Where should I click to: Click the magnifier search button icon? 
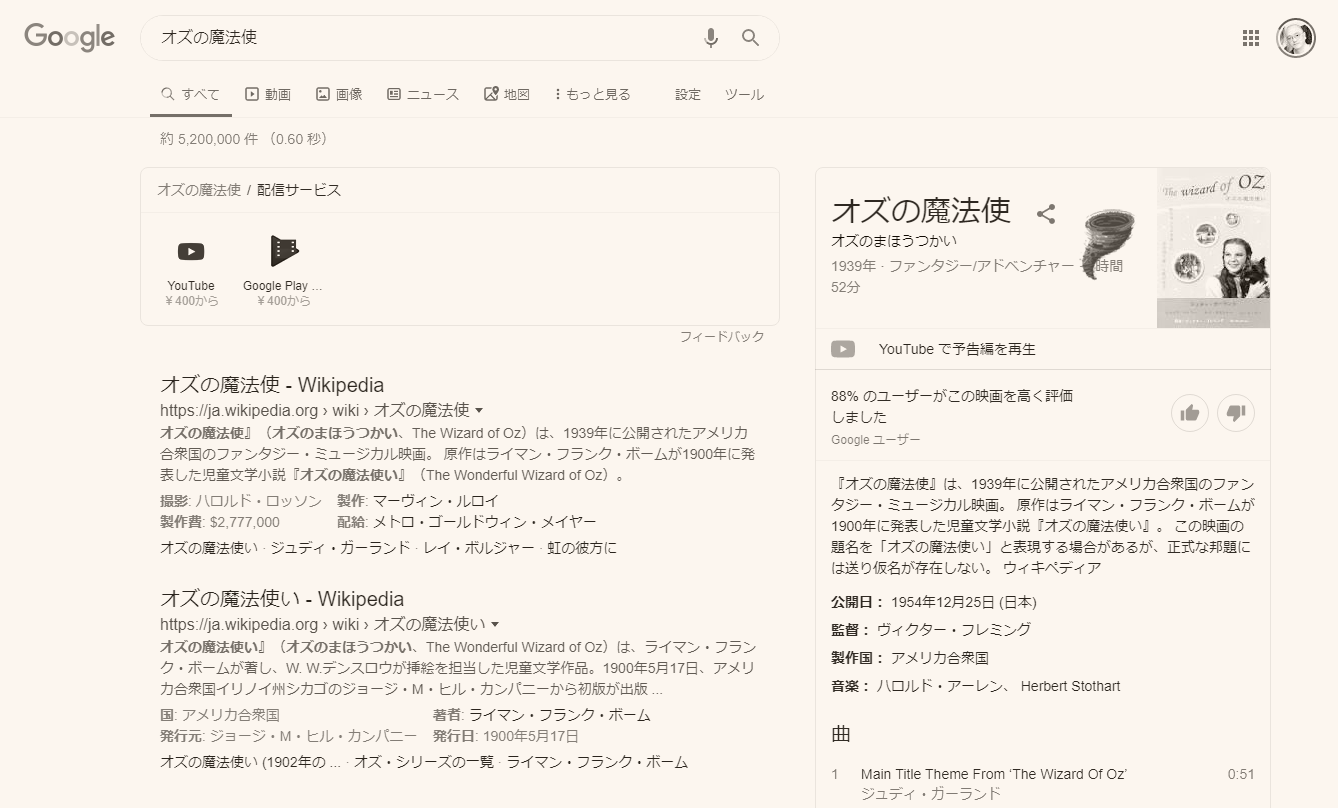click(x=750, y=38)
